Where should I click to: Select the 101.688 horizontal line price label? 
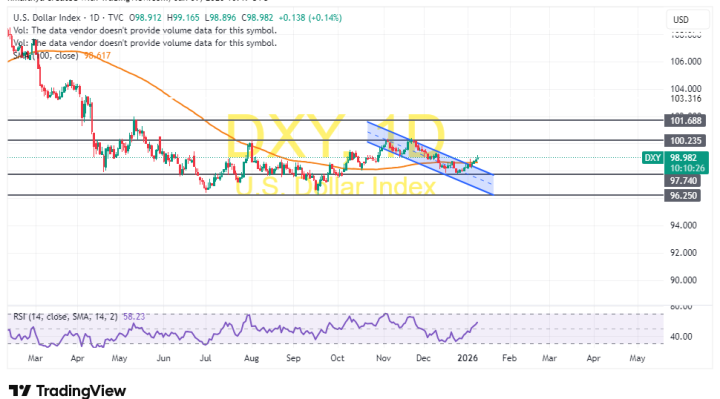686,121
